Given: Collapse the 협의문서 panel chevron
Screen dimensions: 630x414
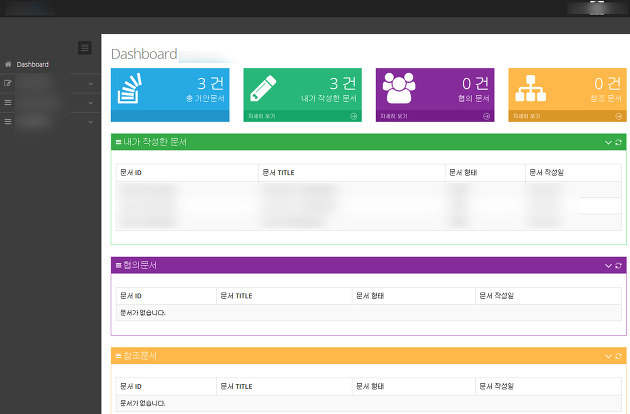Looking at the screenshot, I should (x=608, y=266).
